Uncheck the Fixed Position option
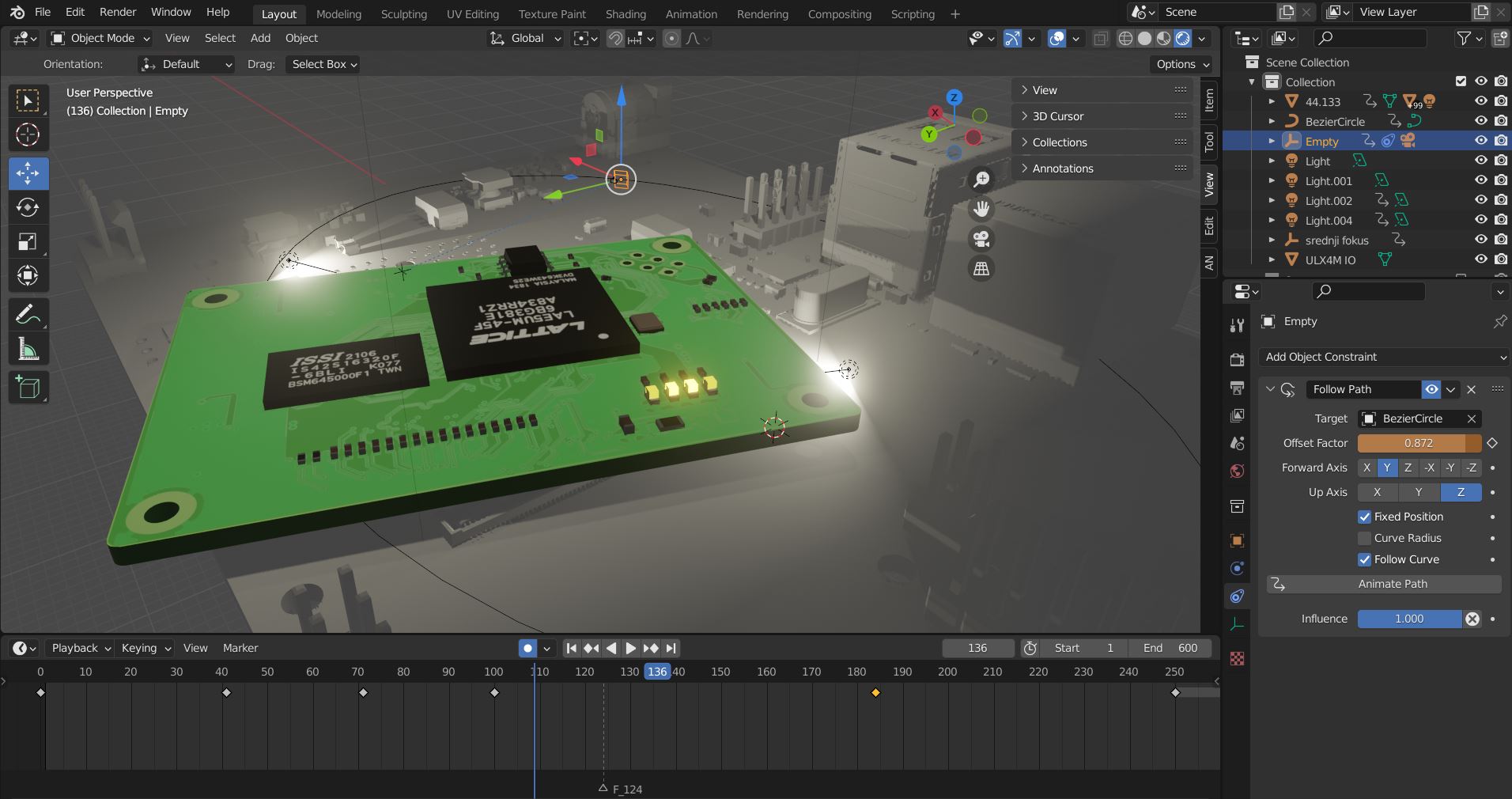The image size is (1512, 799). click(1364, 517)
